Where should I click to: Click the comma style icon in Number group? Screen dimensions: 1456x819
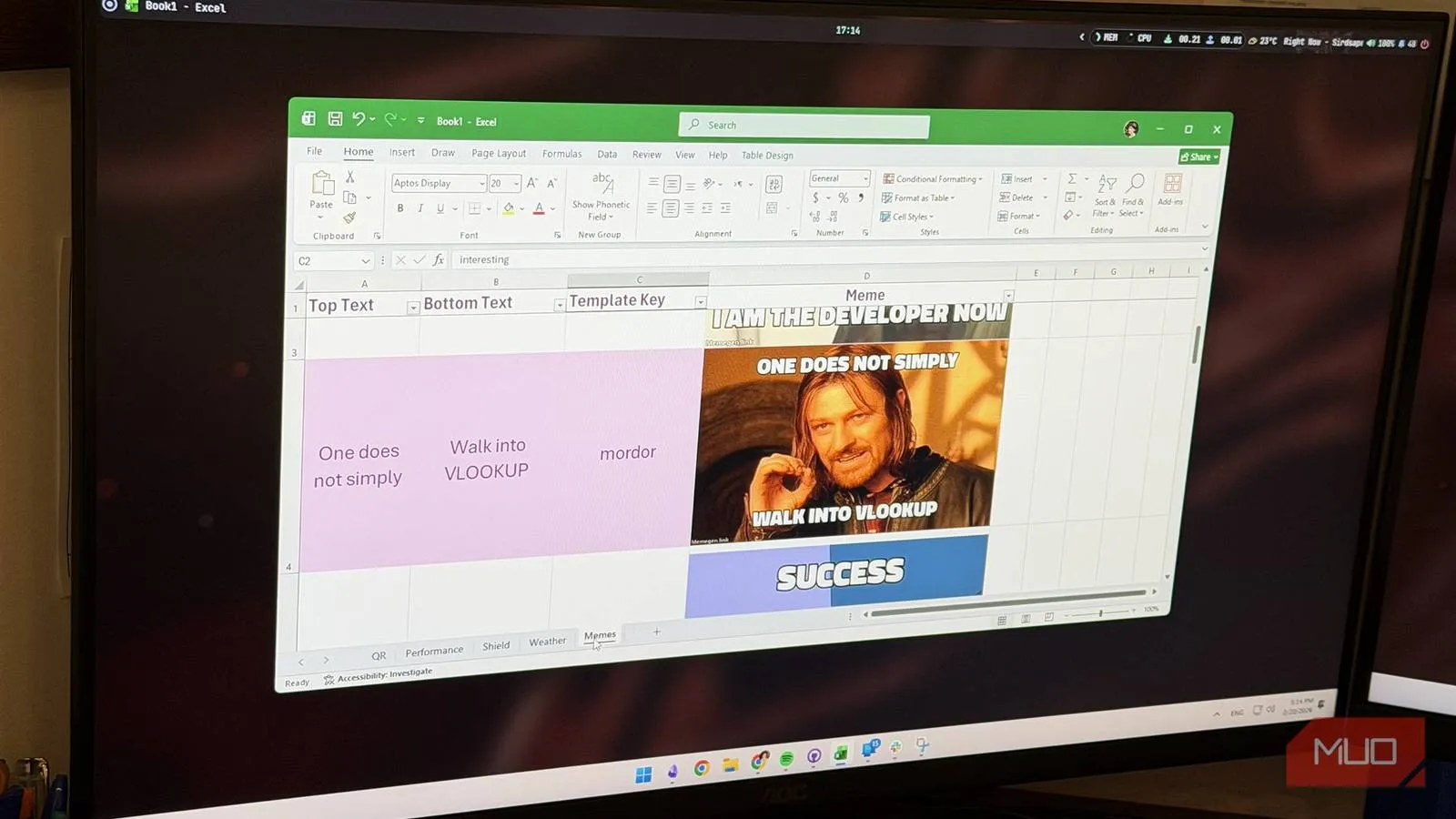click(861, 197)
